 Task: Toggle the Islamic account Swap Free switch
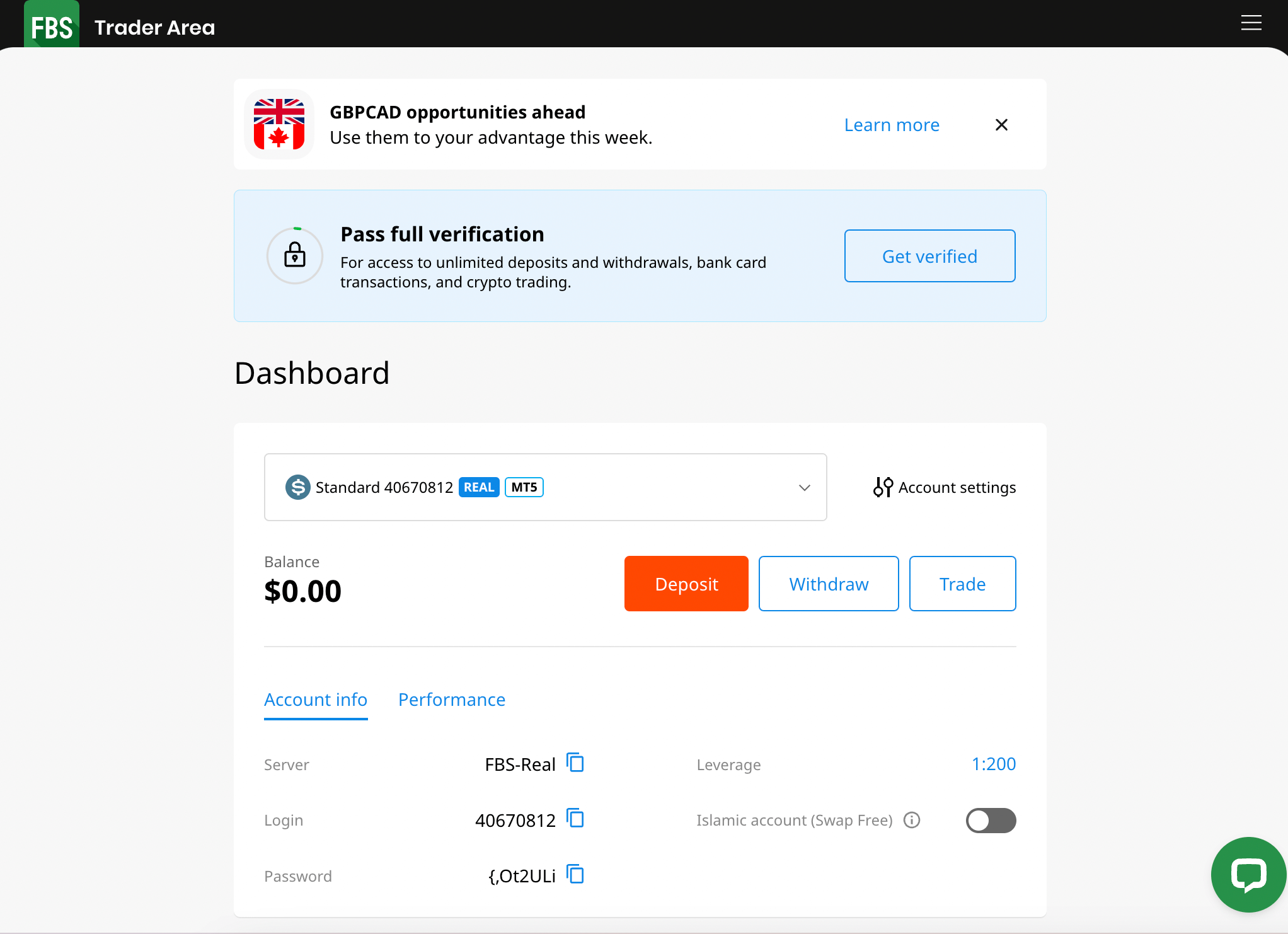pos(991,821)
